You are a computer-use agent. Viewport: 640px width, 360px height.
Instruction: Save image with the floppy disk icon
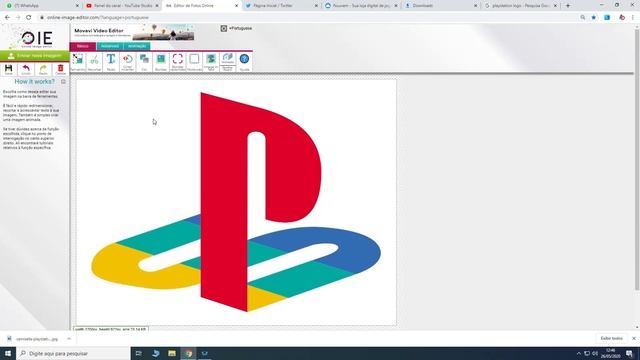[9, 69]
